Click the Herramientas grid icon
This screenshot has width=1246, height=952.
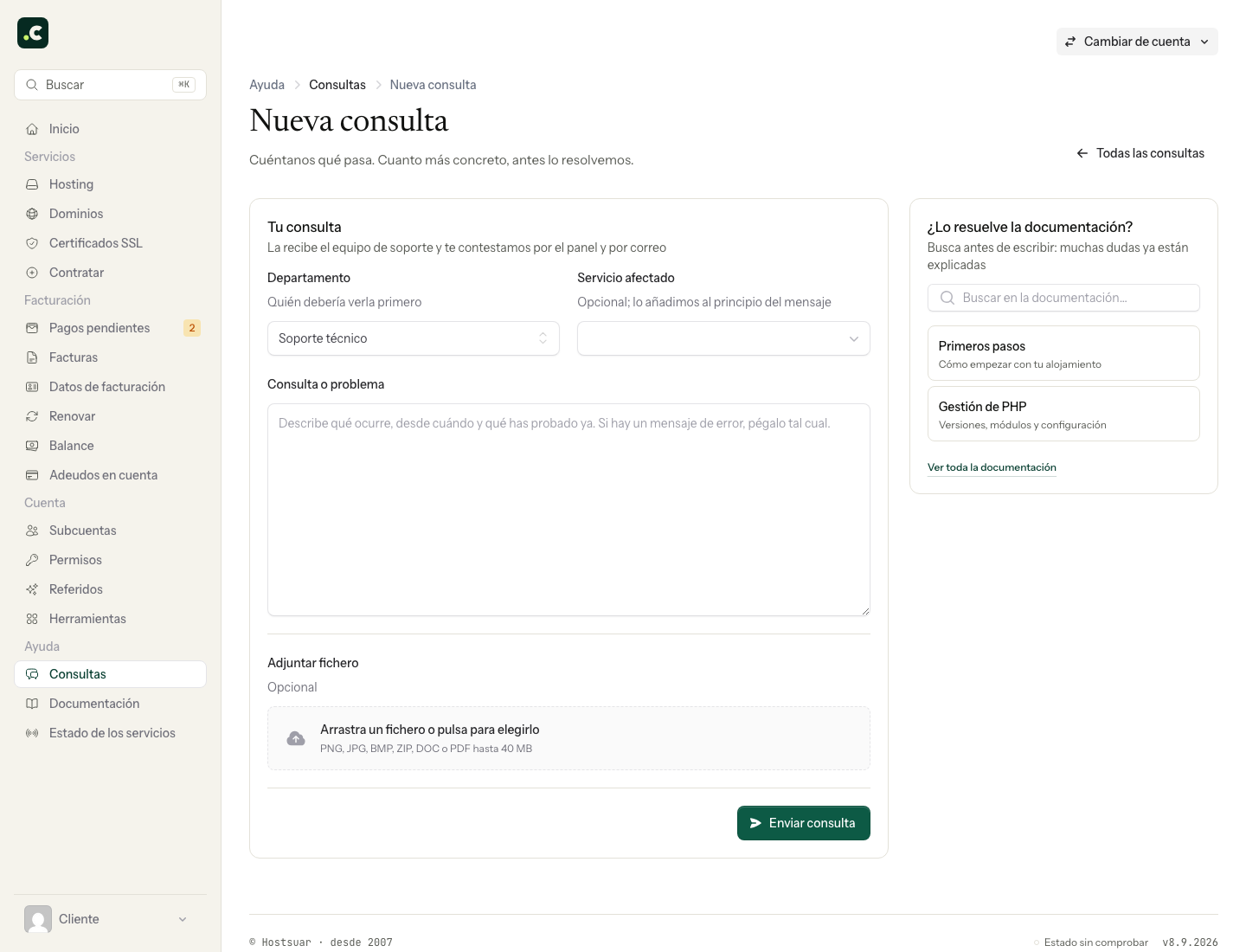pos(32,619)
